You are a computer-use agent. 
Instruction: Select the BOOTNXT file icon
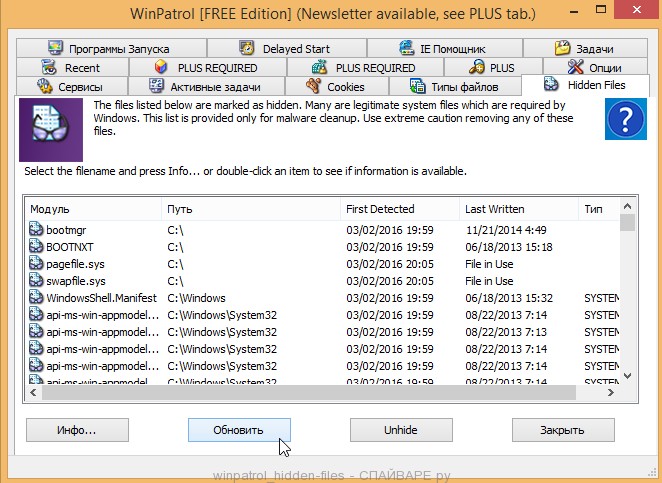(36, 246)
